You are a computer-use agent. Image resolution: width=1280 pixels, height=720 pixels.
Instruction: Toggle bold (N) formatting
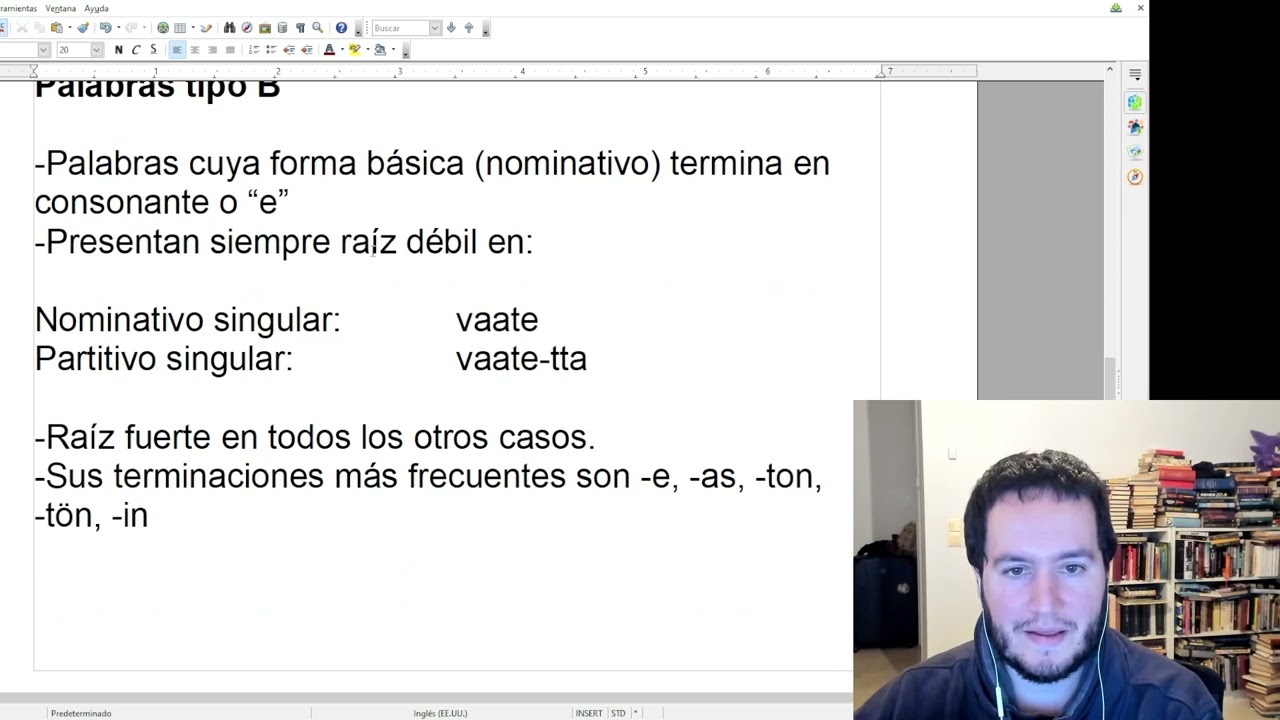click(118, 50)
